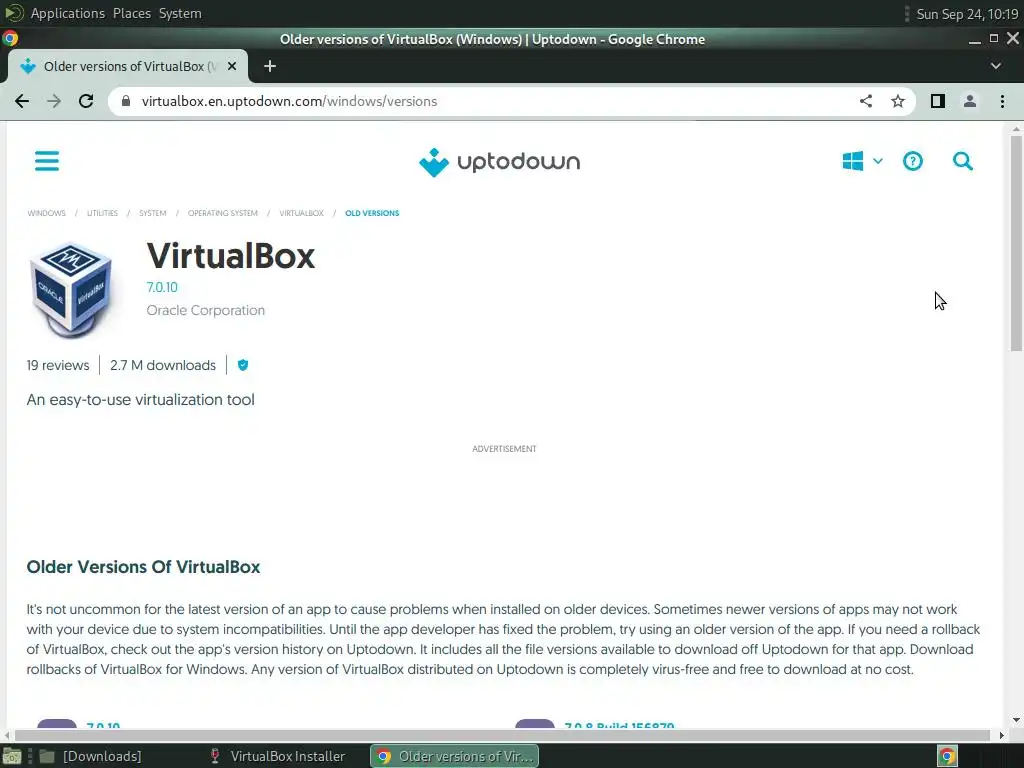
Task: Open the System menu
Action: [180, 13]
